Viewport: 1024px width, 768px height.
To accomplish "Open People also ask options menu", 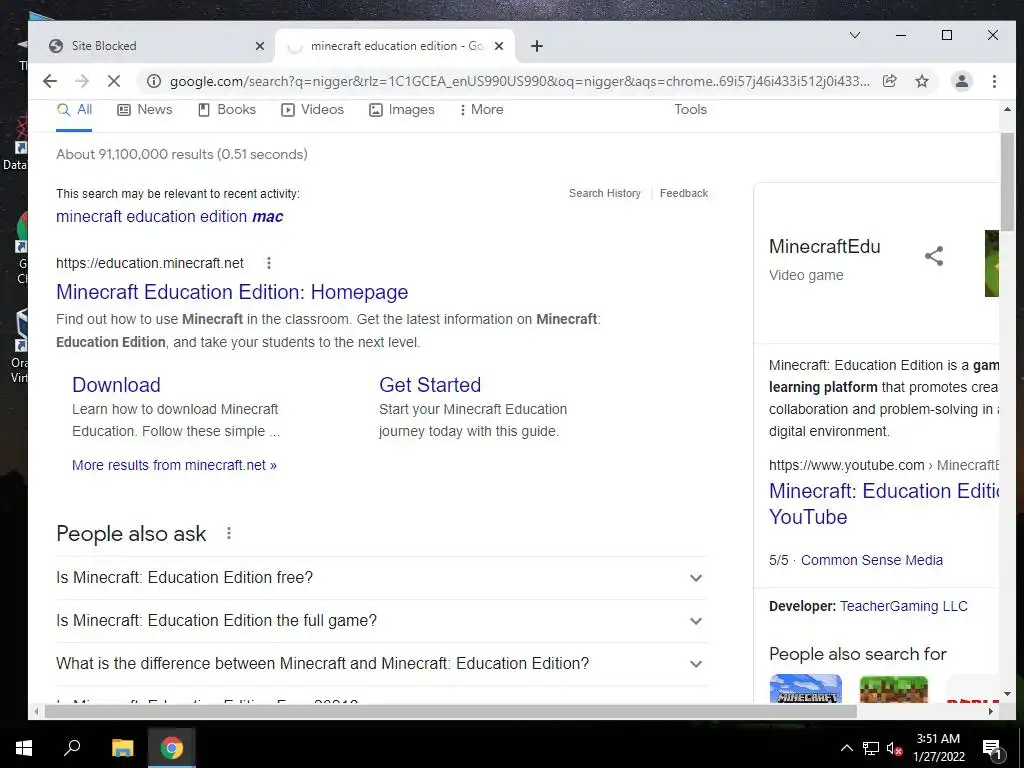I will pos(229,534).
